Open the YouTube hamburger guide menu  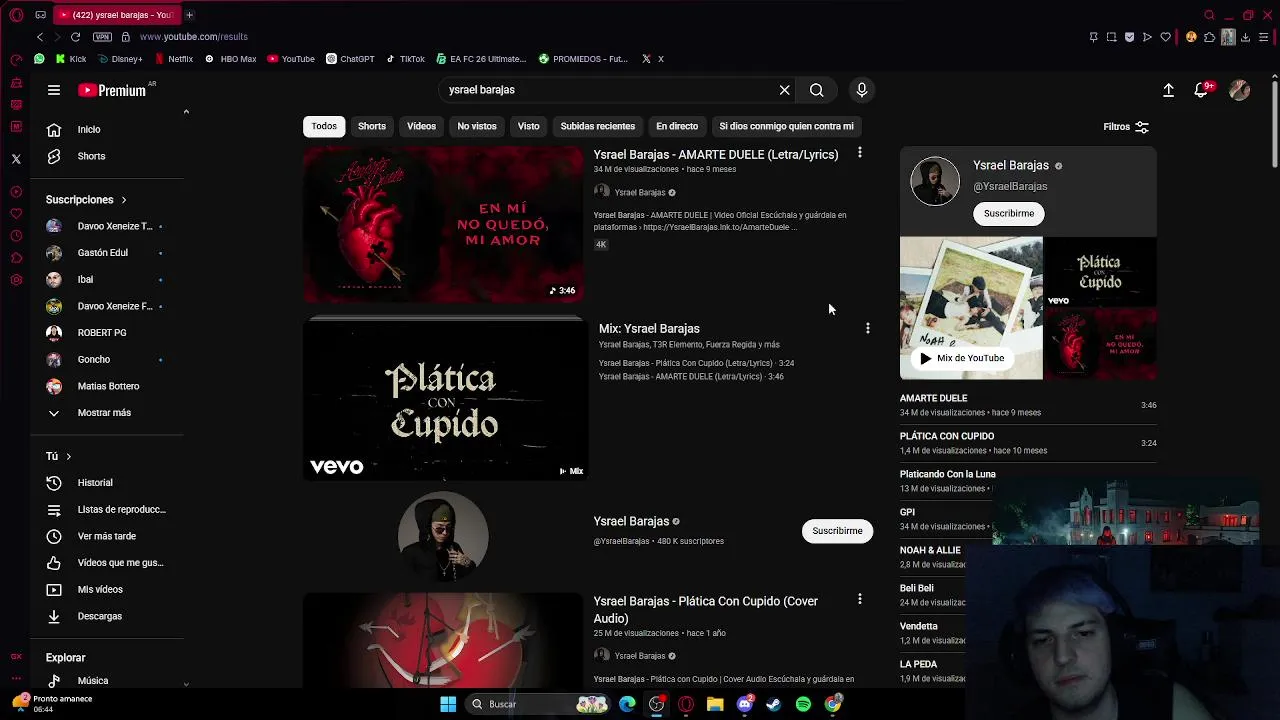click(54, 90)
